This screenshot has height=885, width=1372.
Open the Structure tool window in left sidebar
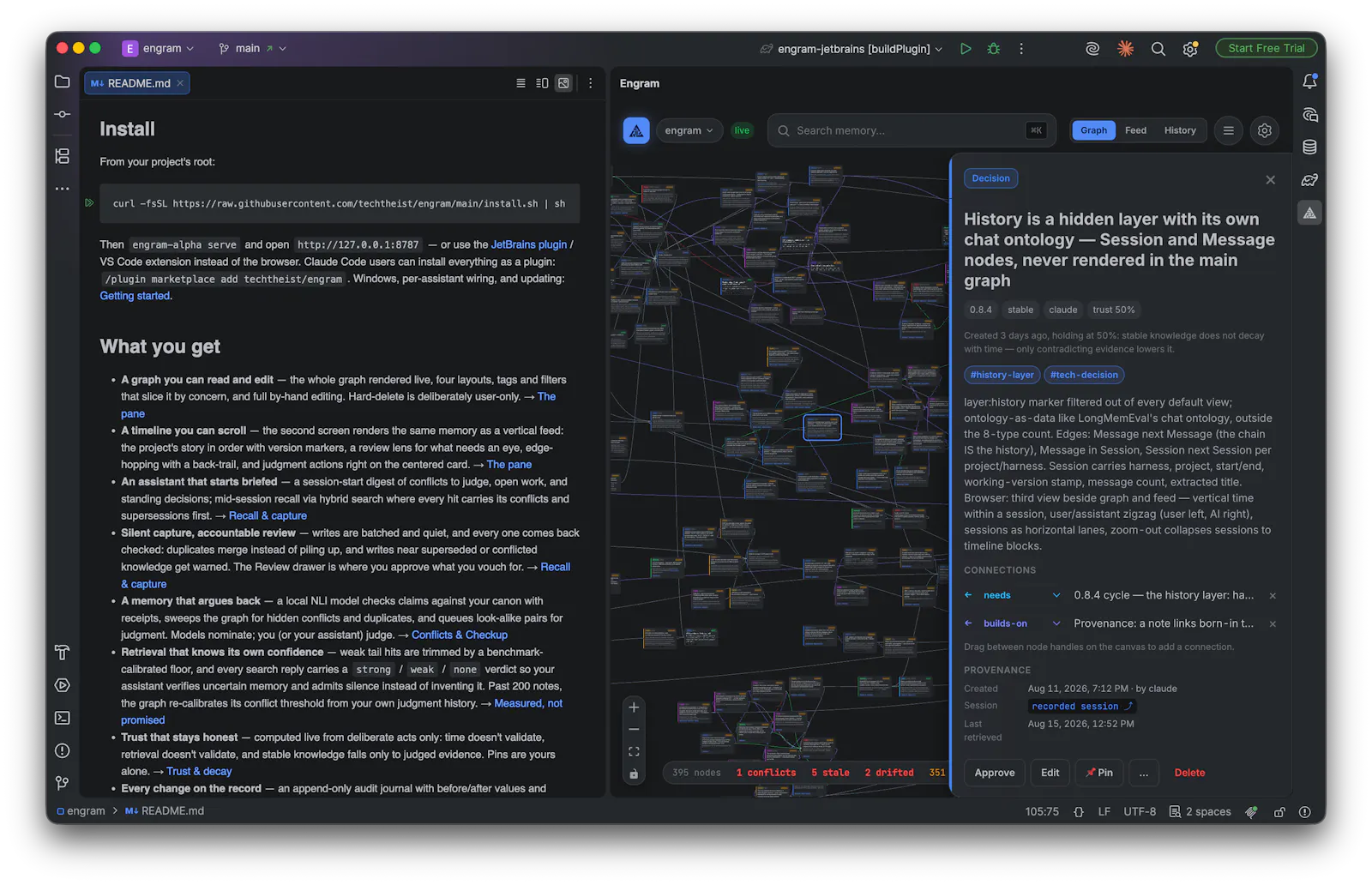point(63,156)
